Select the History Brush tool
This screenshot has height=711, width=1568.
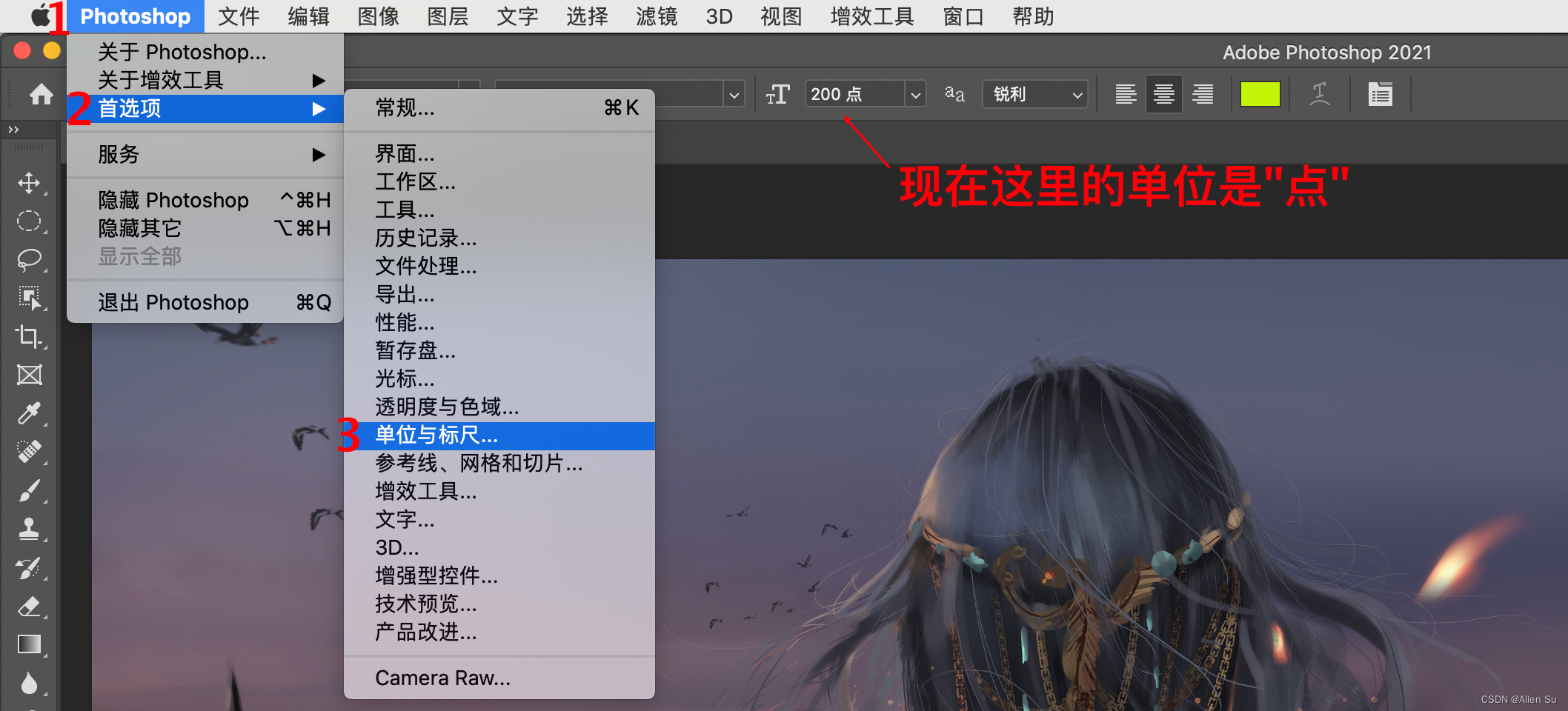(30, 568)
